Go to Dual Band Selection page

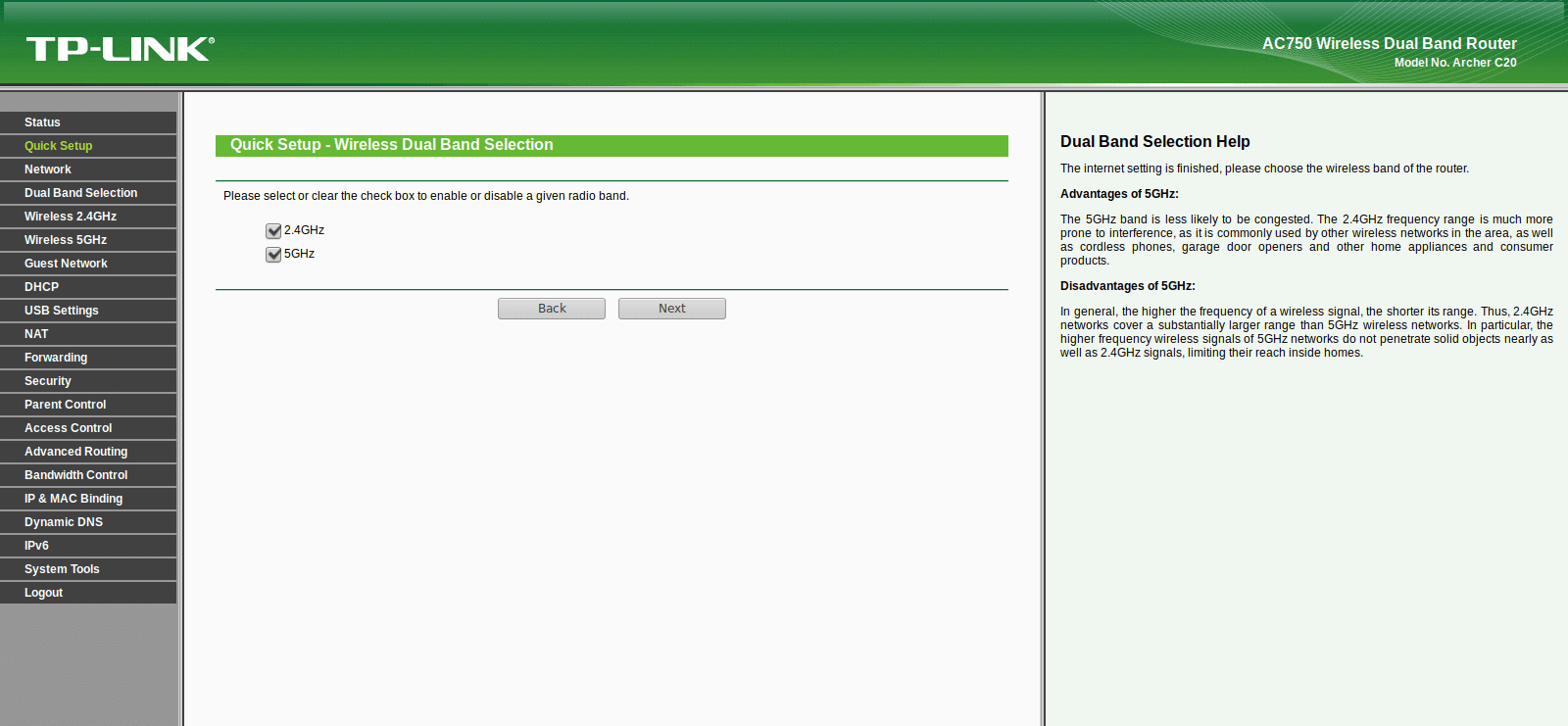point(88,193)
